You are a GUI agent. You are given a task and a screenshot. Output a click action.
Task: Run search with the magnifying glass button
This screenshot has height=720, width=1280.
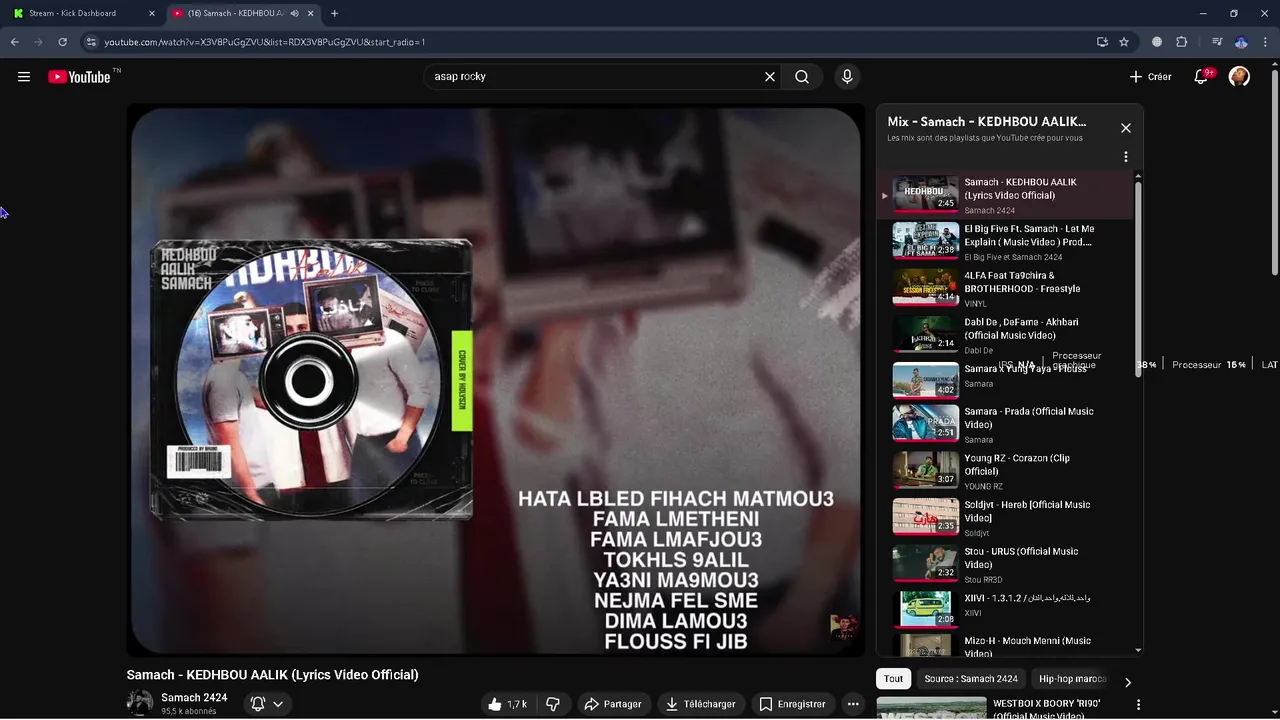802,77
